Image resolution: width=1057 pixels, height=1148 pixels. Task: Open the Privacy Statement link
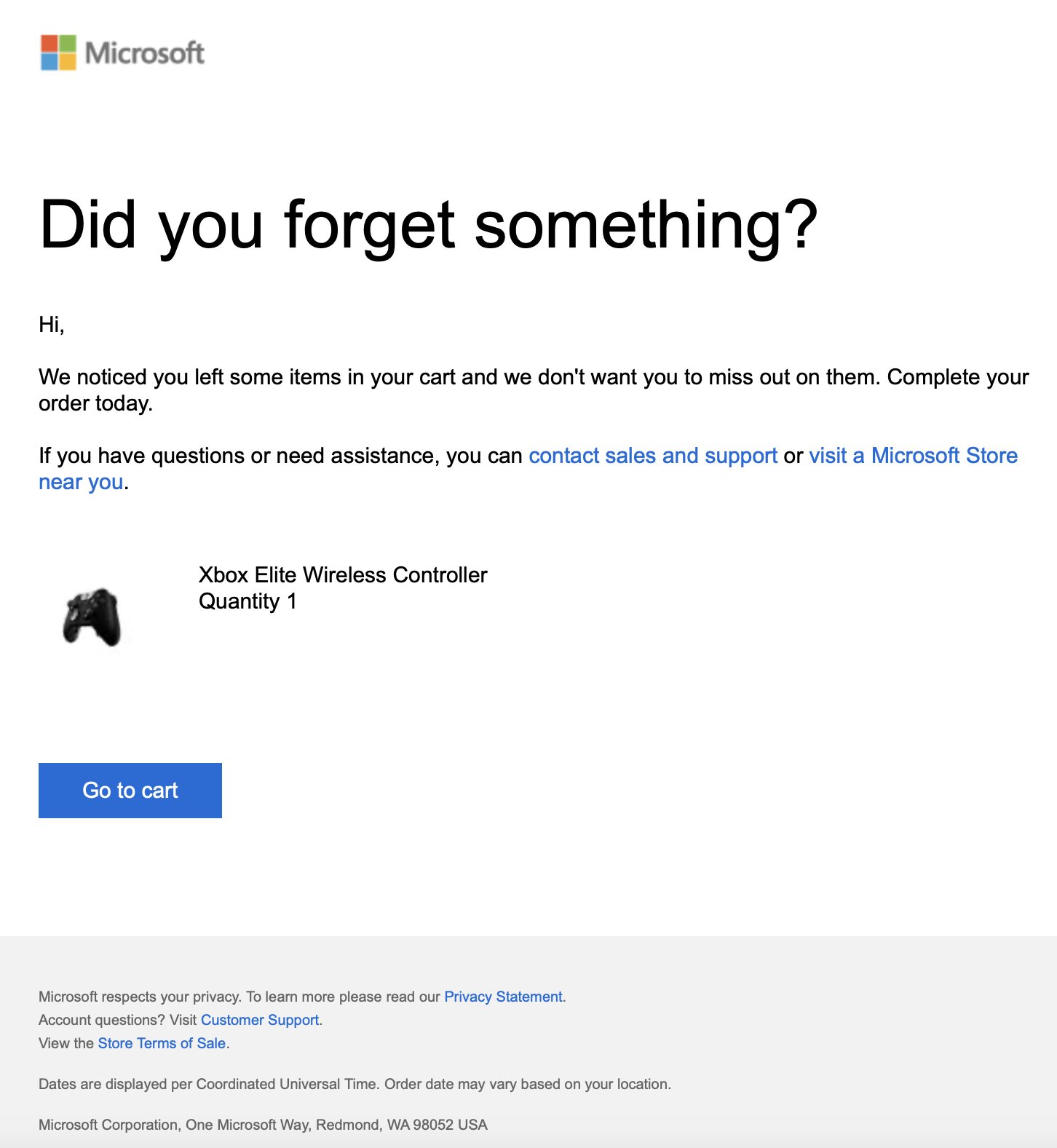point(503,997)
